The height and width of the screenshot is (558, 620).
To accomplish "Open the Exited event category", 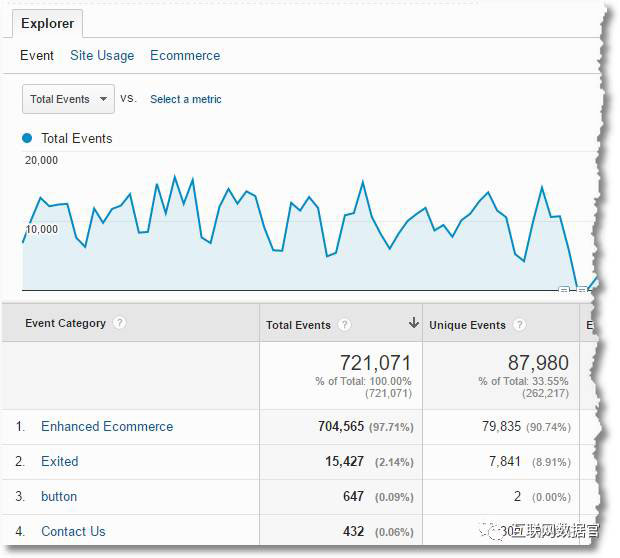I will click(59, 461).
